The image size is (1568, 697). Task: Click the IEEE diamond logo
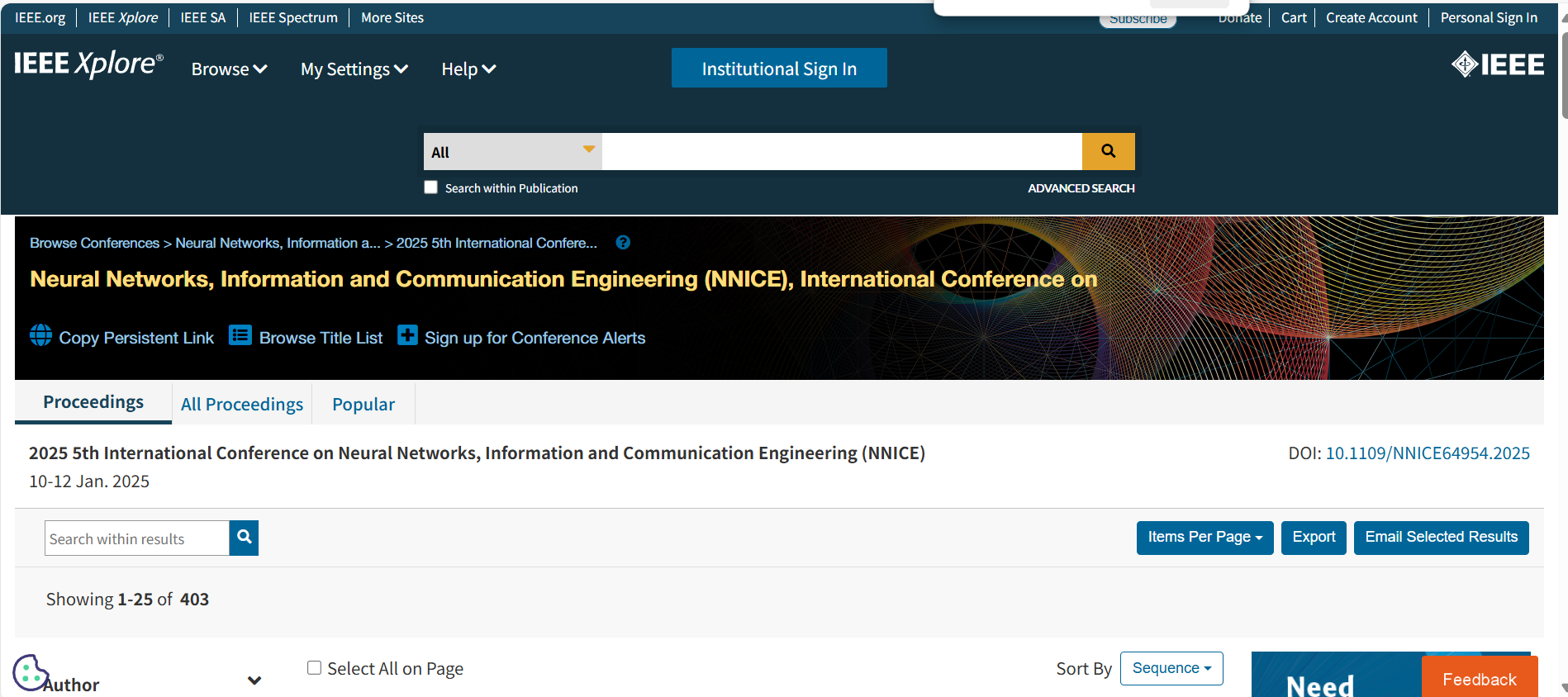[1497, 64]
